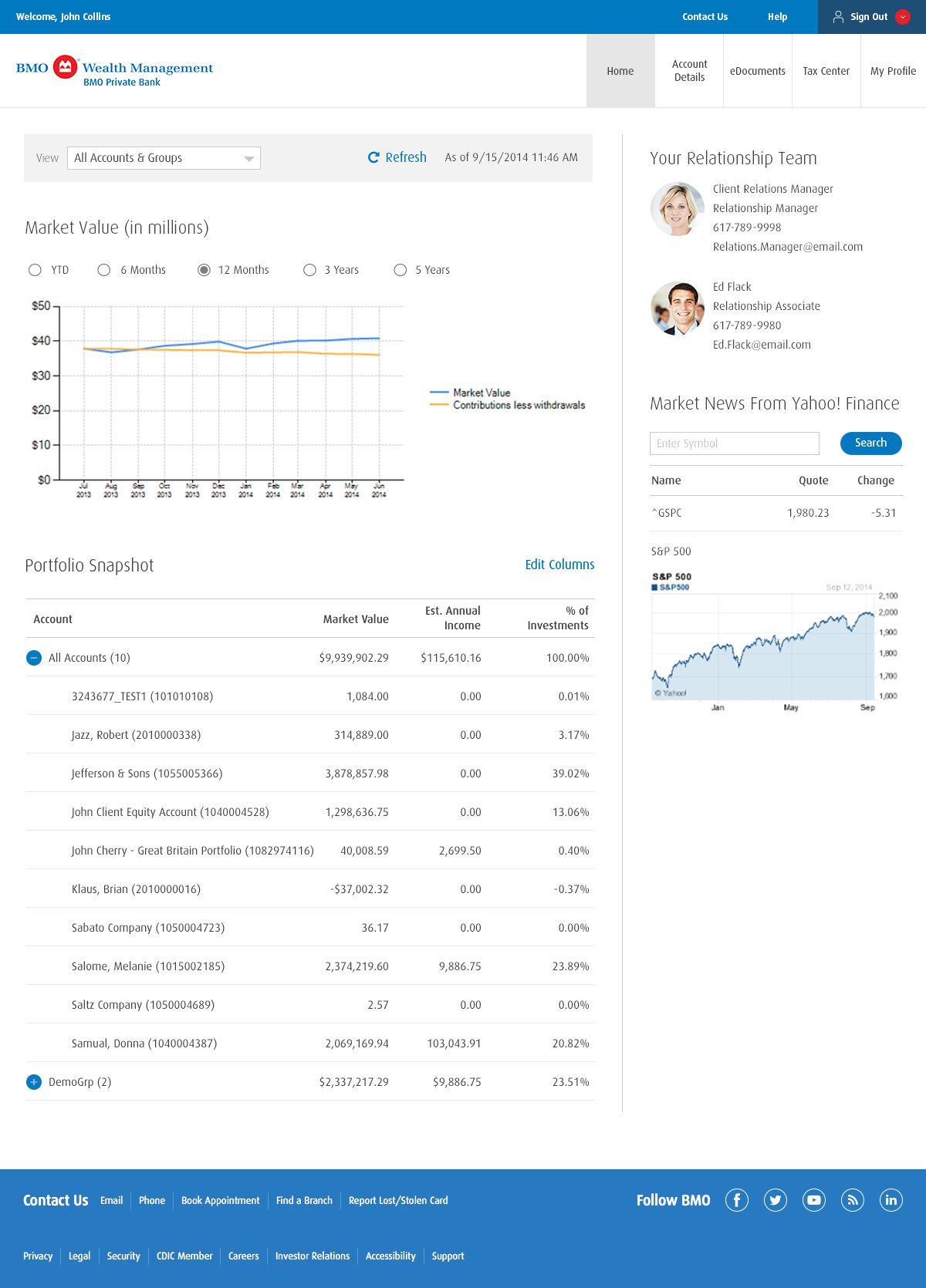Open BMO Twitter page icon
The width and height of the screenshot is (926, 1288).
pyautogui.click(x=776, y=1200)
